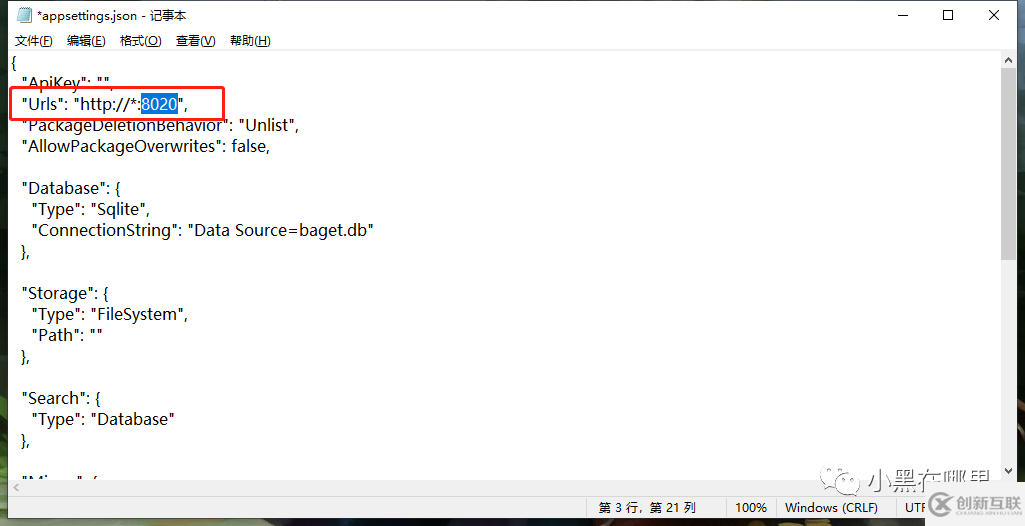The width and height of the screenshot is (1025, 526).
Task: Click the "Database" section key
Action: (x=63, y=188)
